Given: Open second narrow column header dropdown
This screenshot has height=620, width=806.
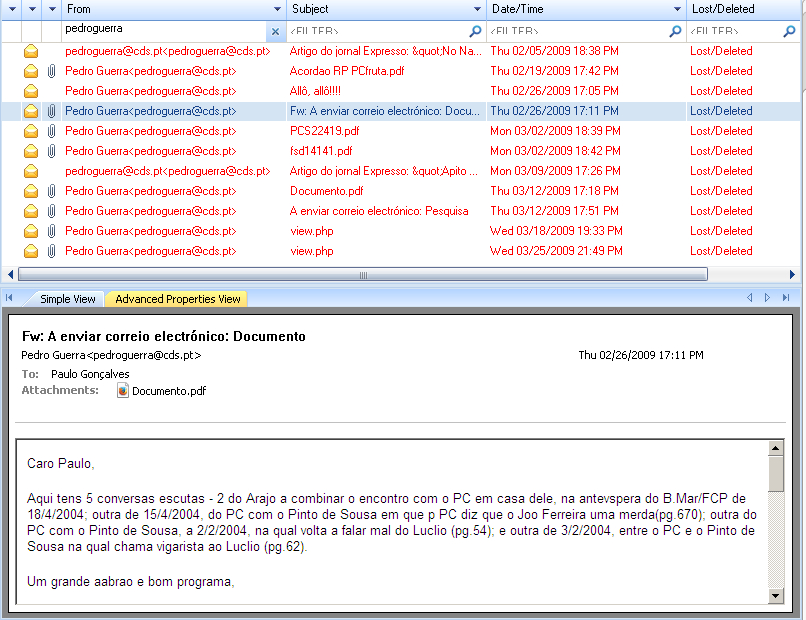Looking at the screenshot, I should click(x=32, y=9).
